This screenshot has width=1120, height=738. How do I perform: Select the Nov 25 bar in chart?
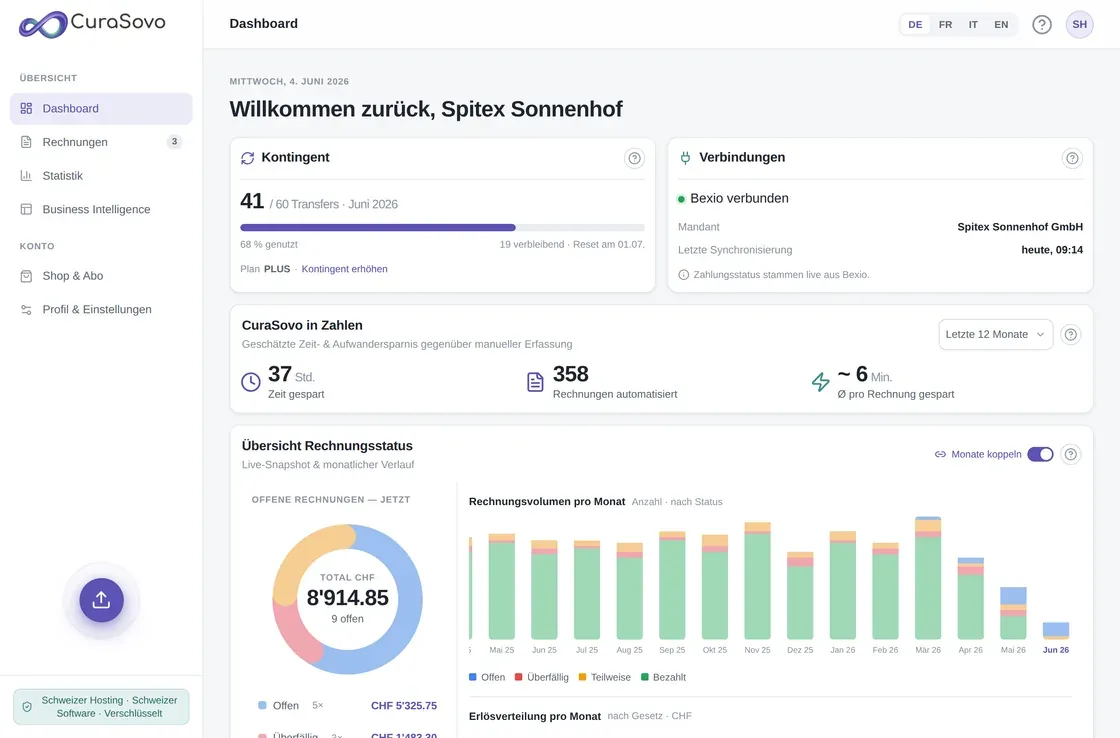click(x=757, y=580)
